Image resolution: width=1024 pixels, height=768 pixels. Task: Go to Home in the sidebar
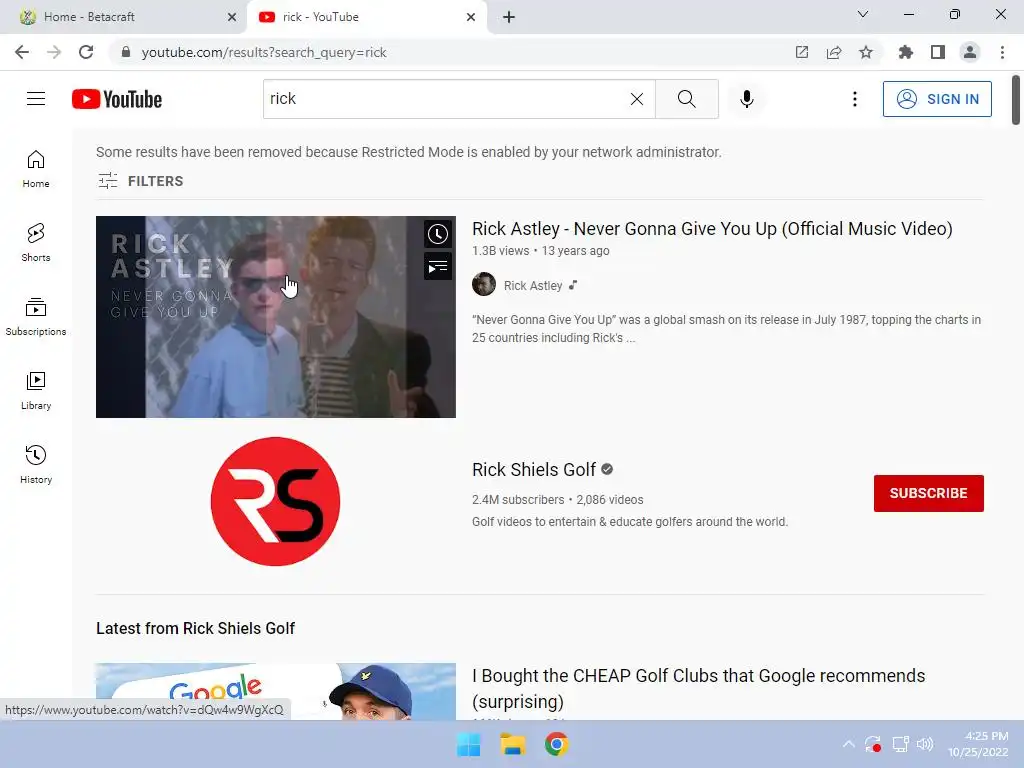pyautogui.click(x=36, y=169)
